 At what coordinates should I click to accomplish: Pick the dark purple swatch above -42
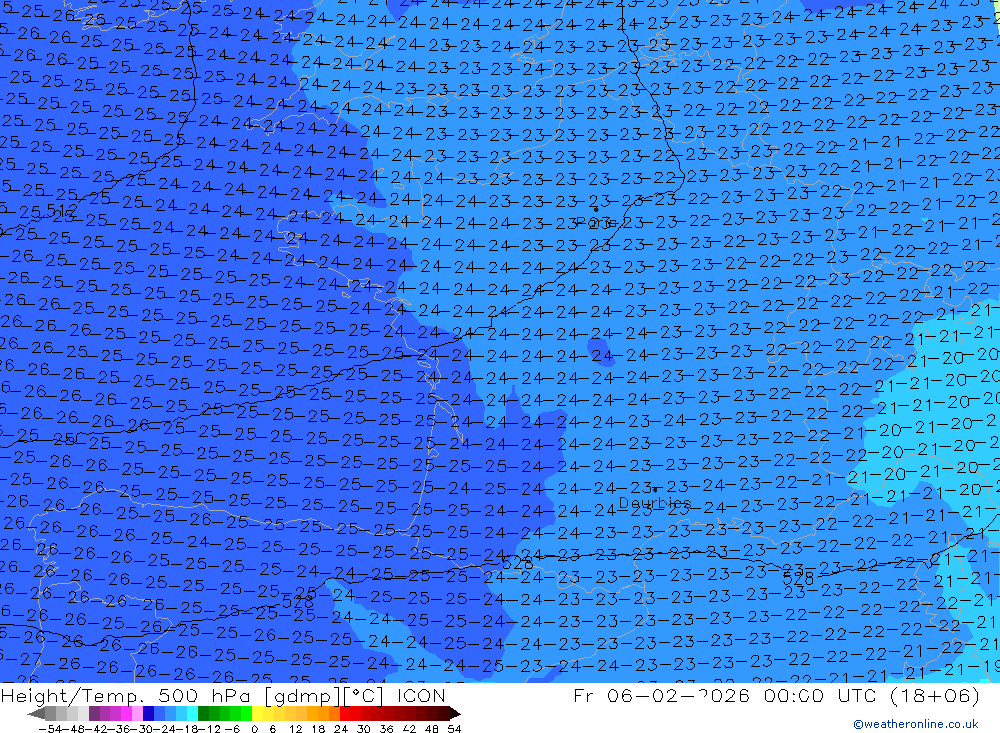(94, 714)
